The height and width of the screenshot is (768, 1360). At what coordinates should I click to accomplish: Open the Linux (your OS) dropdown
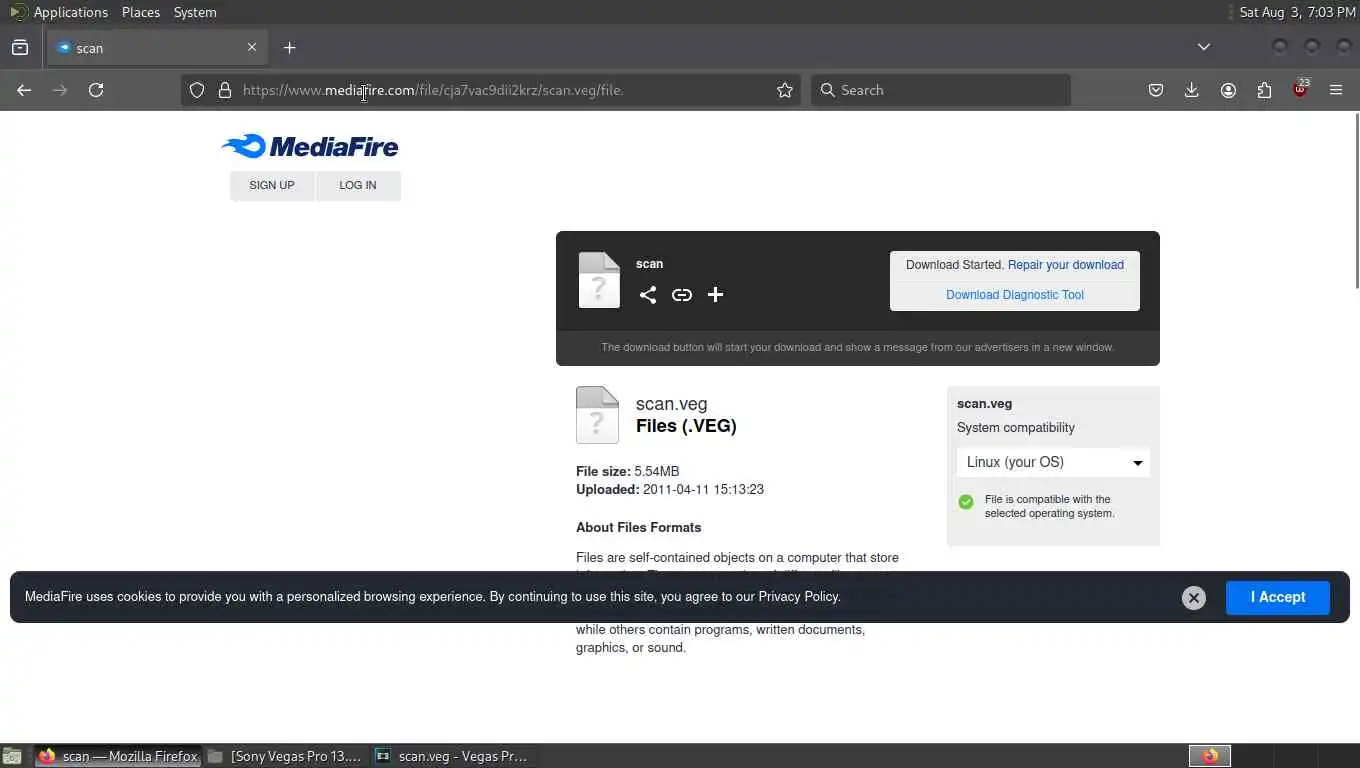coord(1053,462)
